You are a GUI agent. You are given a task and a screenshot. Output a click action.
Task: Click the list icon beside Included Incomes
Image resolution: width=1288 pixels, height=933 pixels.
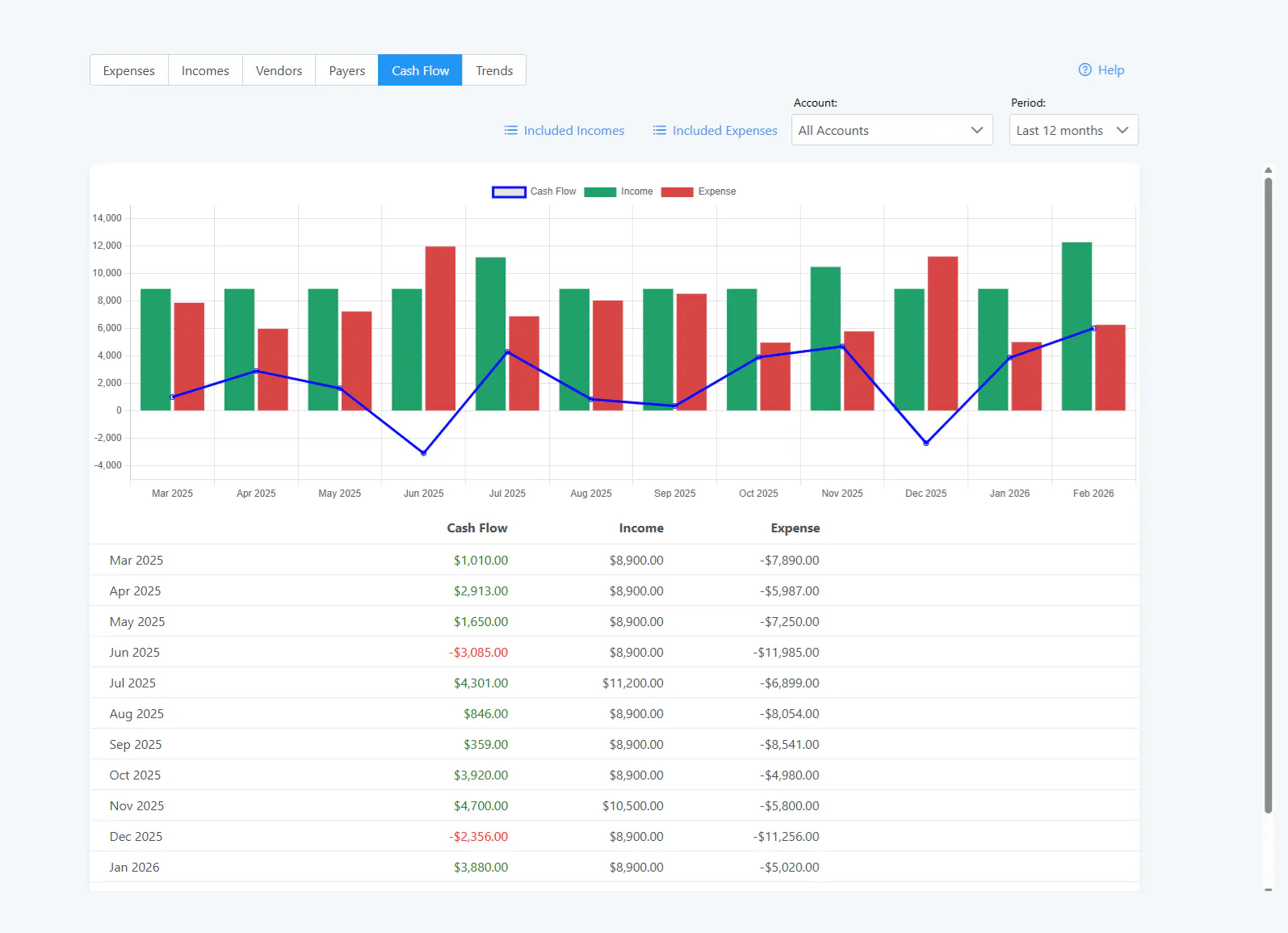(x=510, y=130)
